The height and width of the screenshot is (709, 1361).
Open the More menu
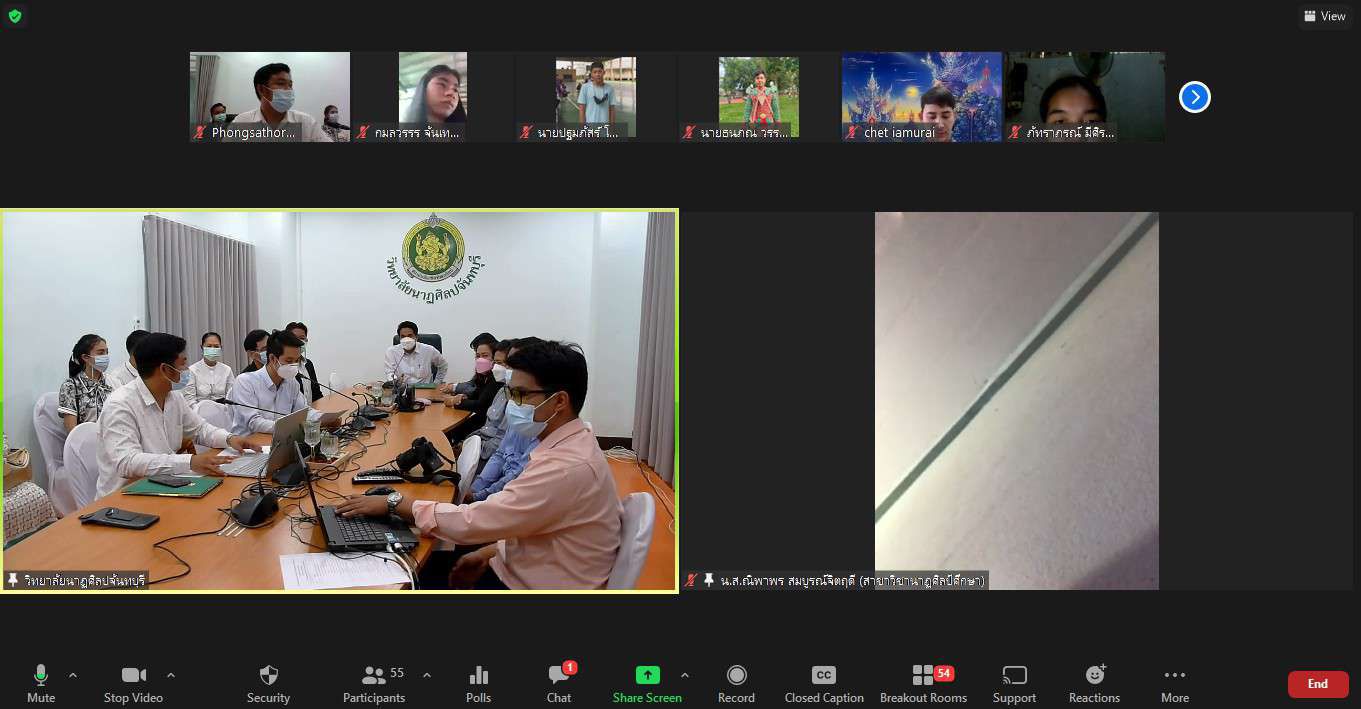point(1175,683)
